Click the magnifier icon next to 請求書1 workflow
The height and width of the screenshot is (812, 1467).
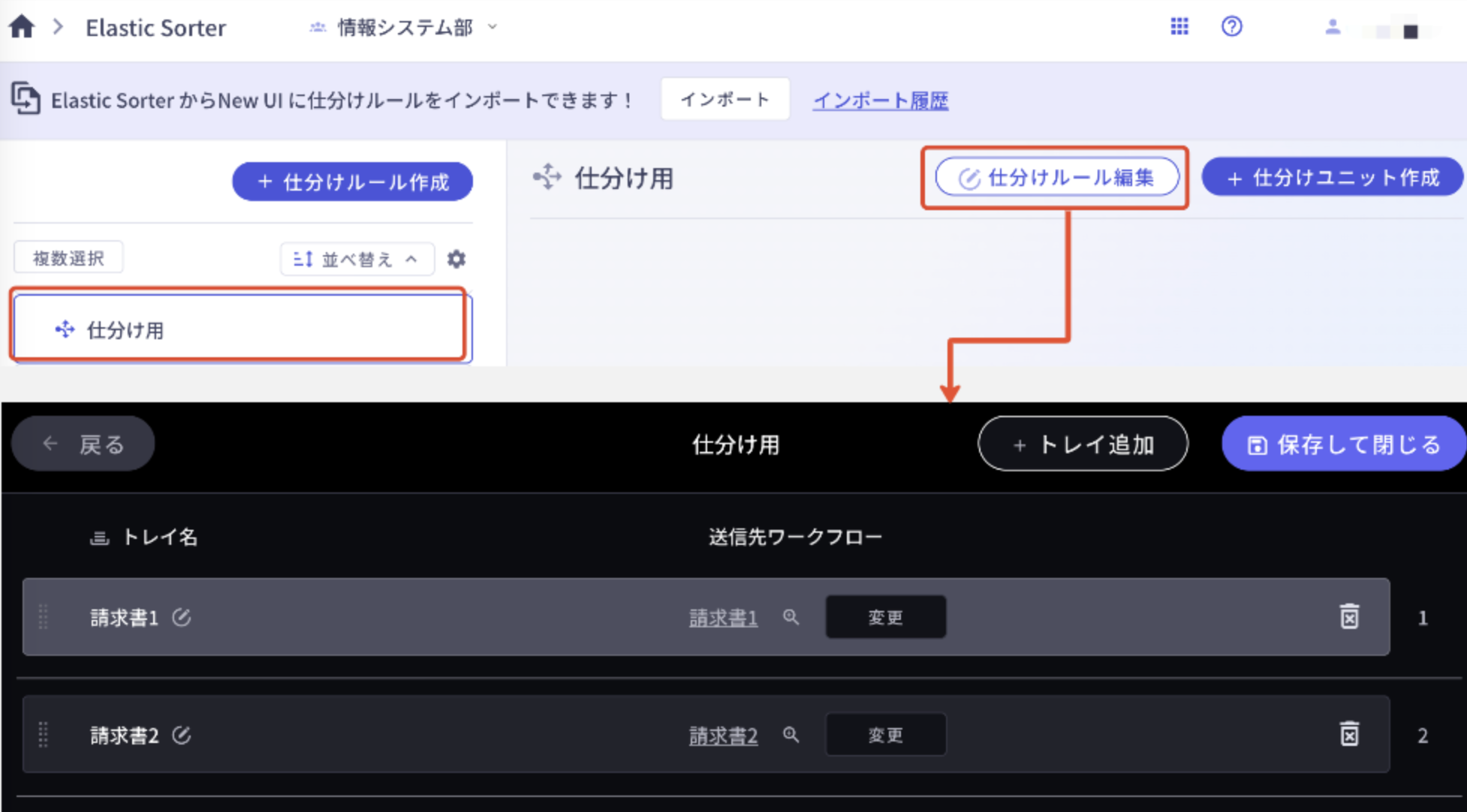(791, 617)
